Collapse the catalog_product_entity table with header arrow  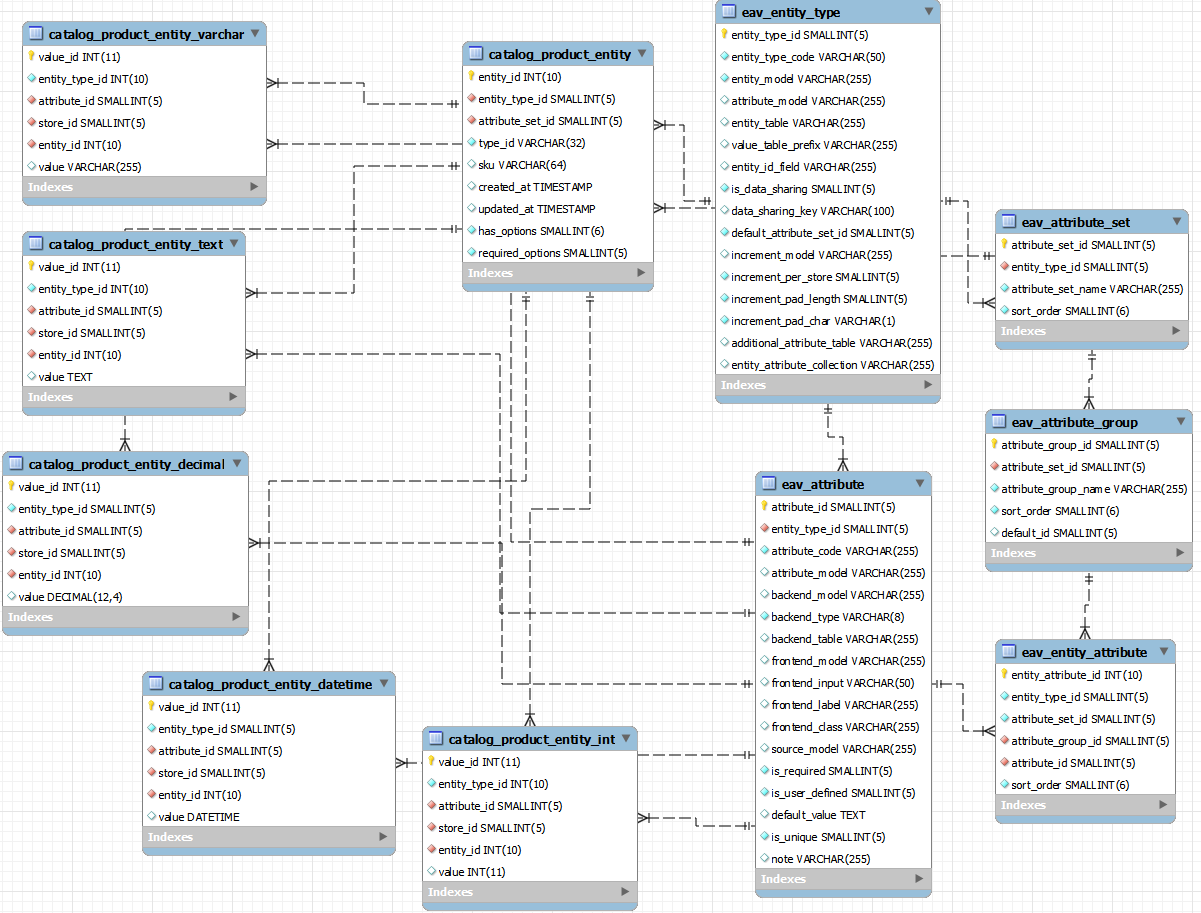(642, 54)
